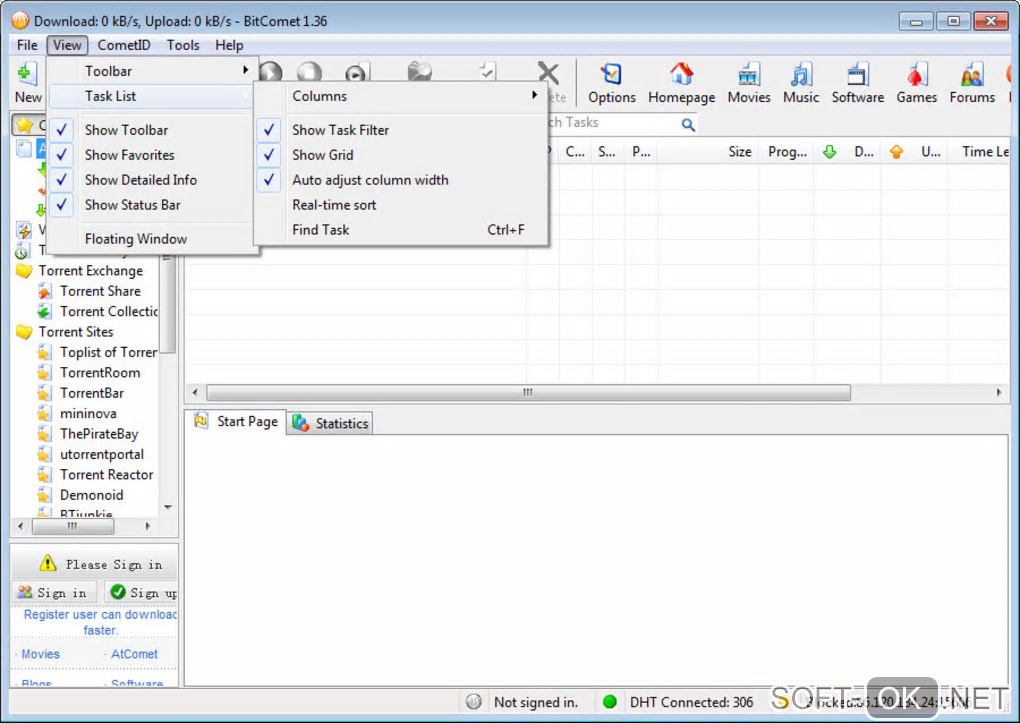Click task list horizontal scrollbar thumb
This screenshot has height=723, width=1020.
pos(528,392)
